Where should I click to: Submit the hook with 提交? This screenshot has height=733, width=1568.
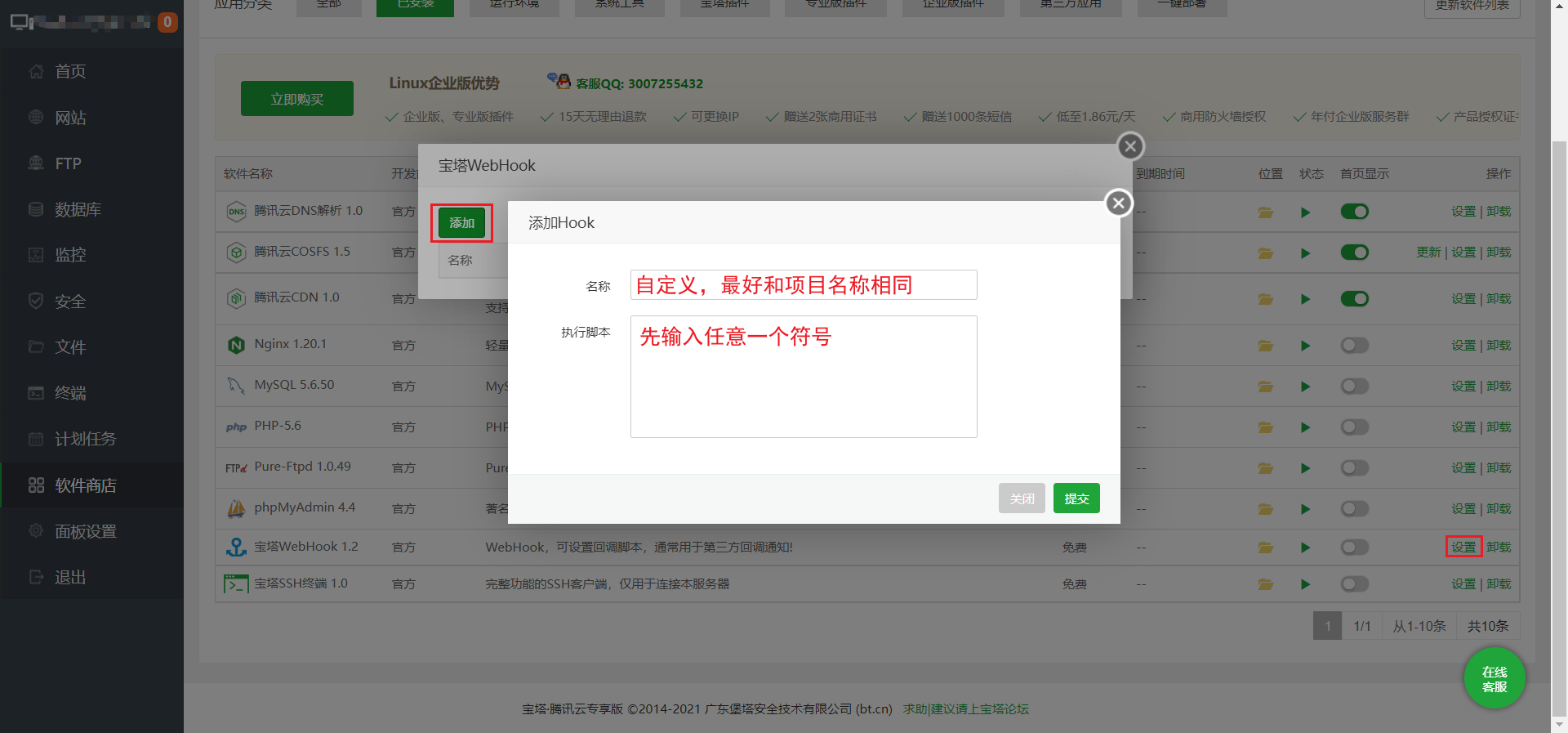1076,498
